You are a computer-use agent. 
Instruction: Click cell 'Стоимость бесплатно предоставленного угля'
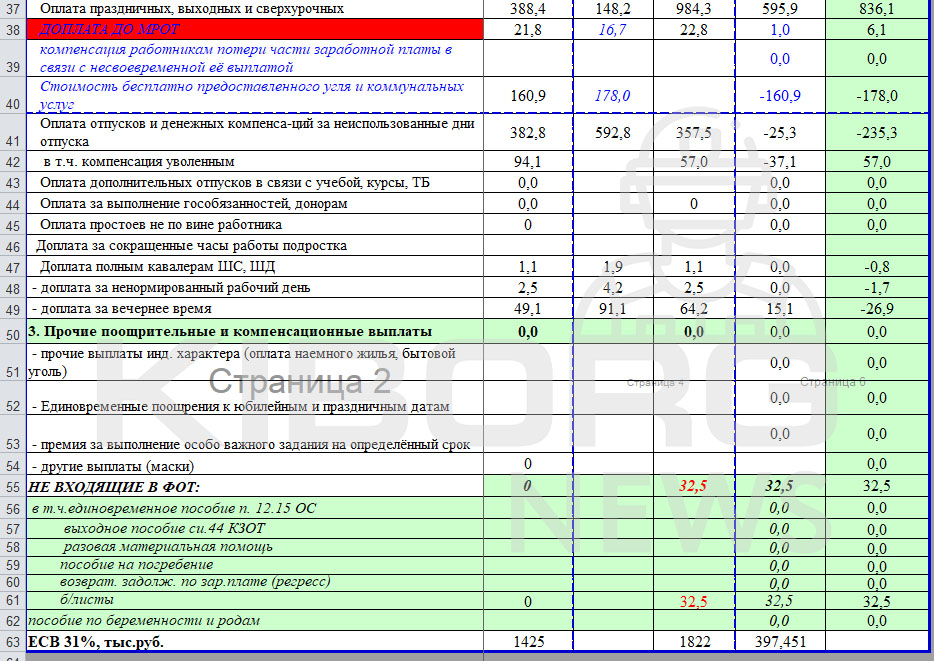254,95
